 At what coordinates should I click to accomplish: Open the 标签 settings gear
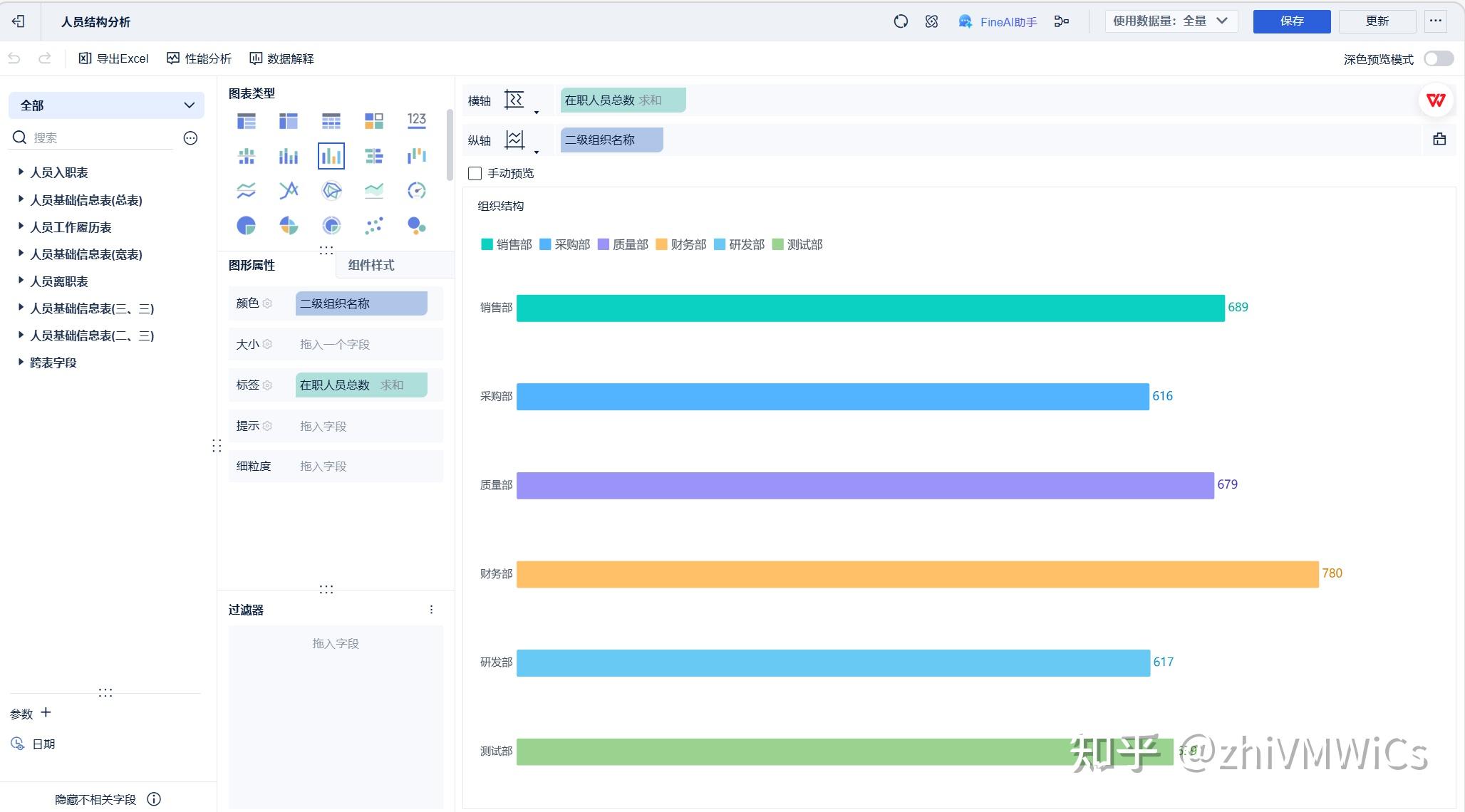pyautogui.click(x=267, y=385)
